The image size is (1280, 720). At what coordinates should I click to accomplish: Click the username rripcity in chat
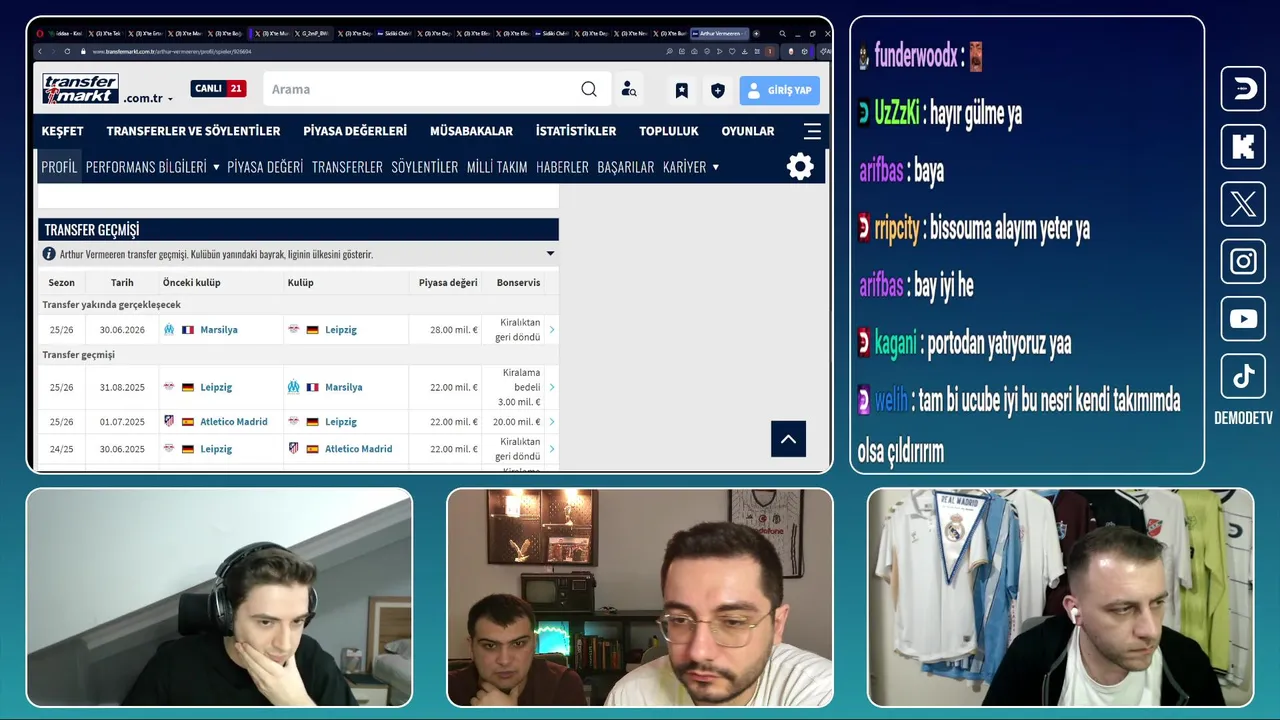click(x=897, y=229)
